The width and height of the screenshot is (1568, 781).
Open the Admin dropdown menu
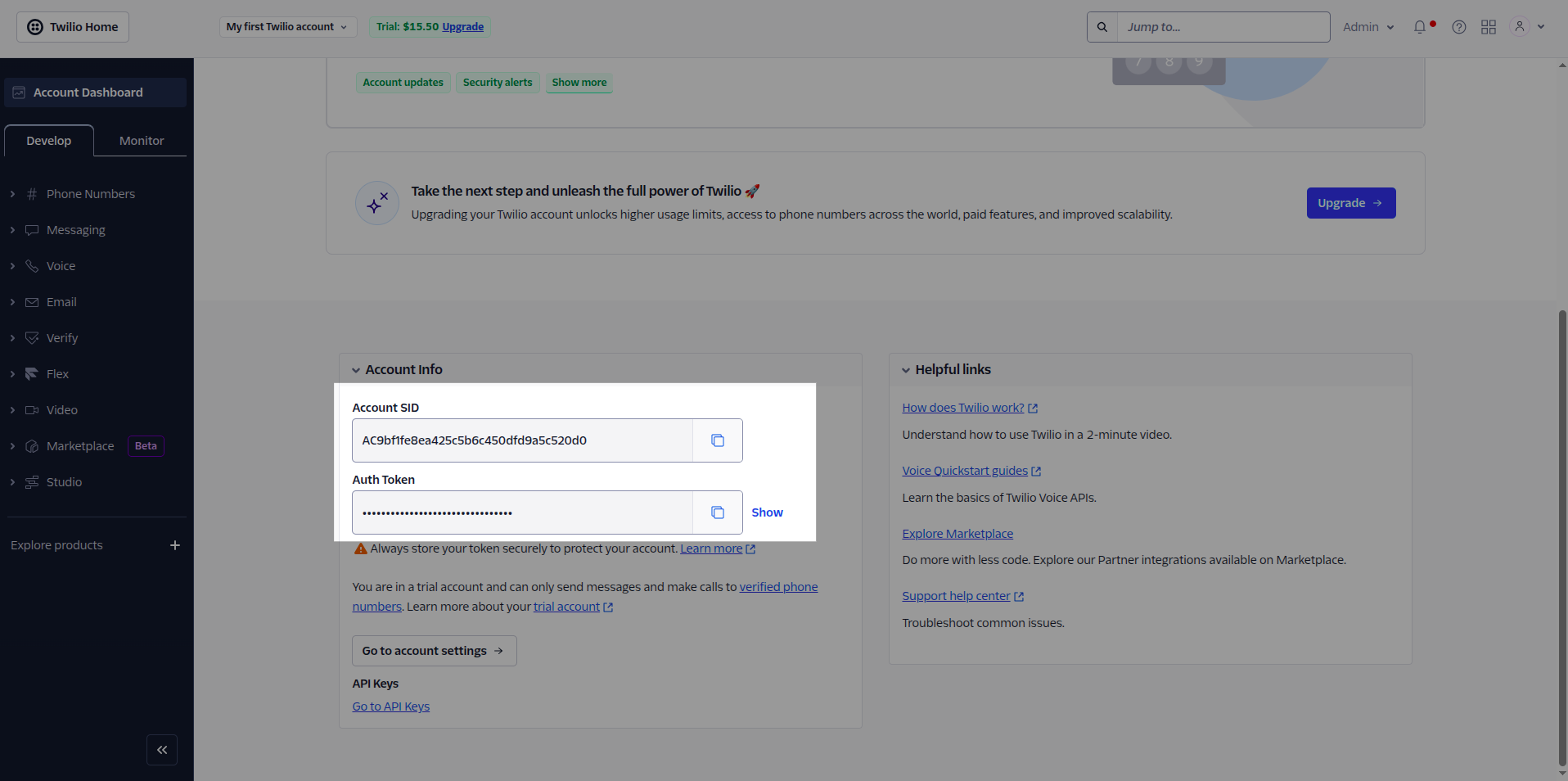(1368, 27)
